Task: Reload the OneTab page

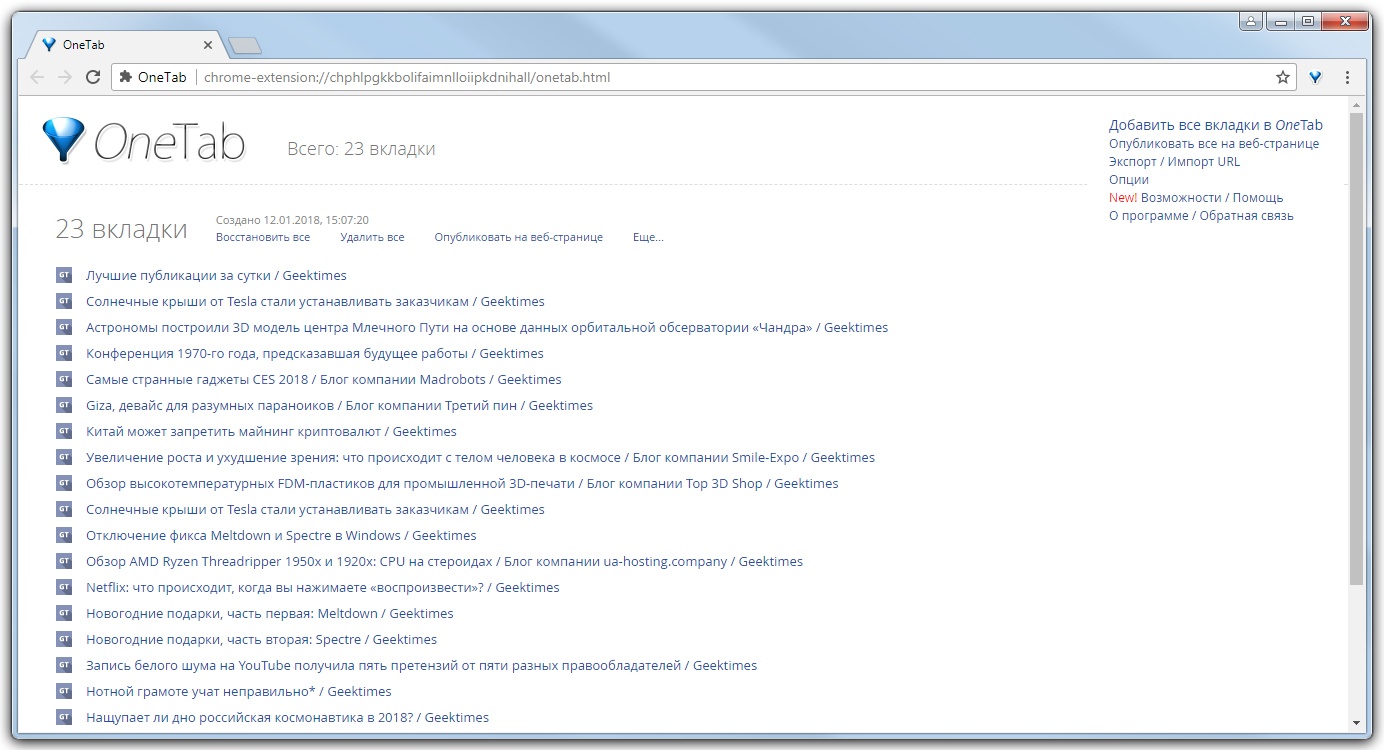Action: 93,77
